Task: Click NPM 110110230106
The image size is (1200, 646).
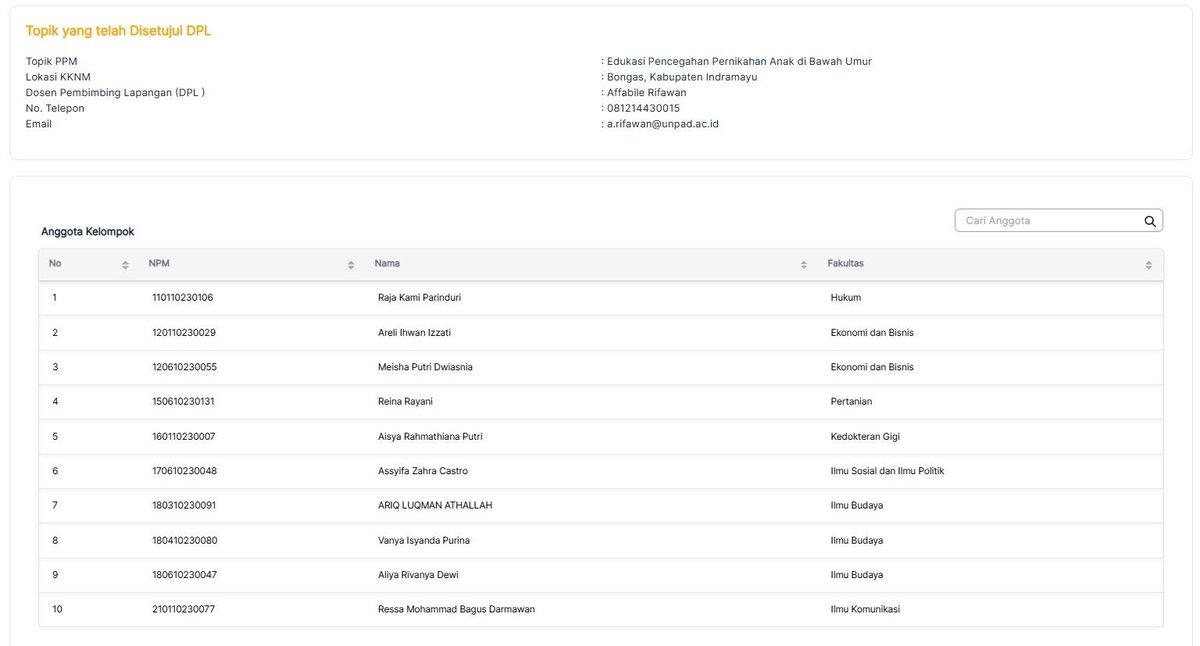Action: coord(182,298)
